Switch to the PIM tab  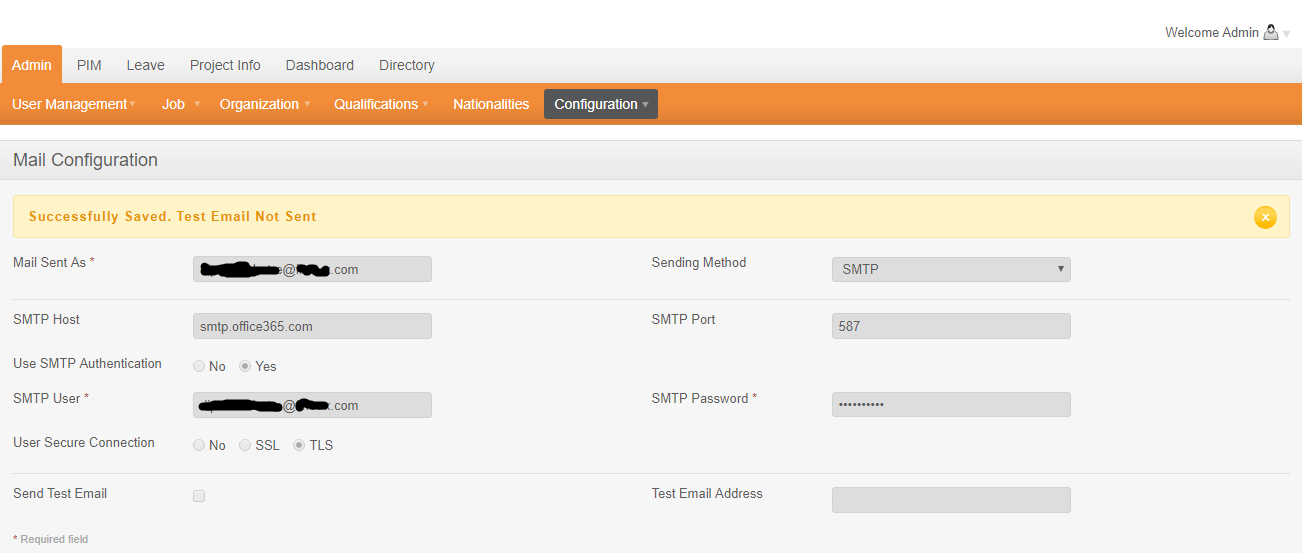pos(89,65)
